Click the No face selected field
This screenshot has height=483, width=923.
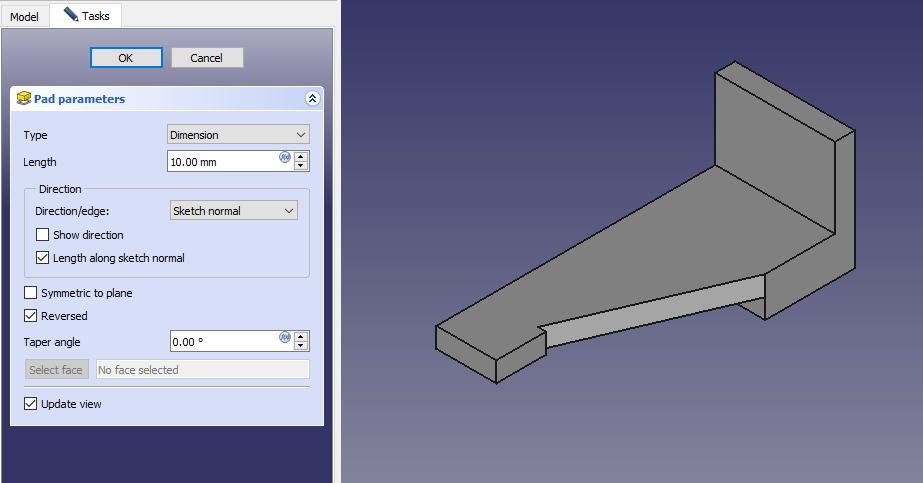point(202,369)
